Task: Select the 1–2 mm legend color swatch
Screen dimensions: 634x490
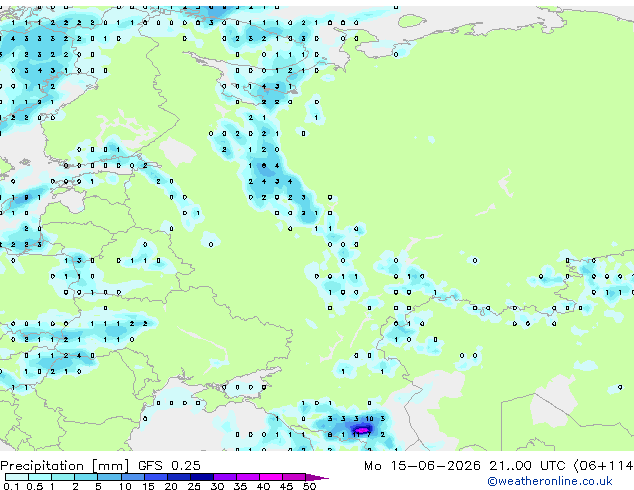Action: pos(63,477)
